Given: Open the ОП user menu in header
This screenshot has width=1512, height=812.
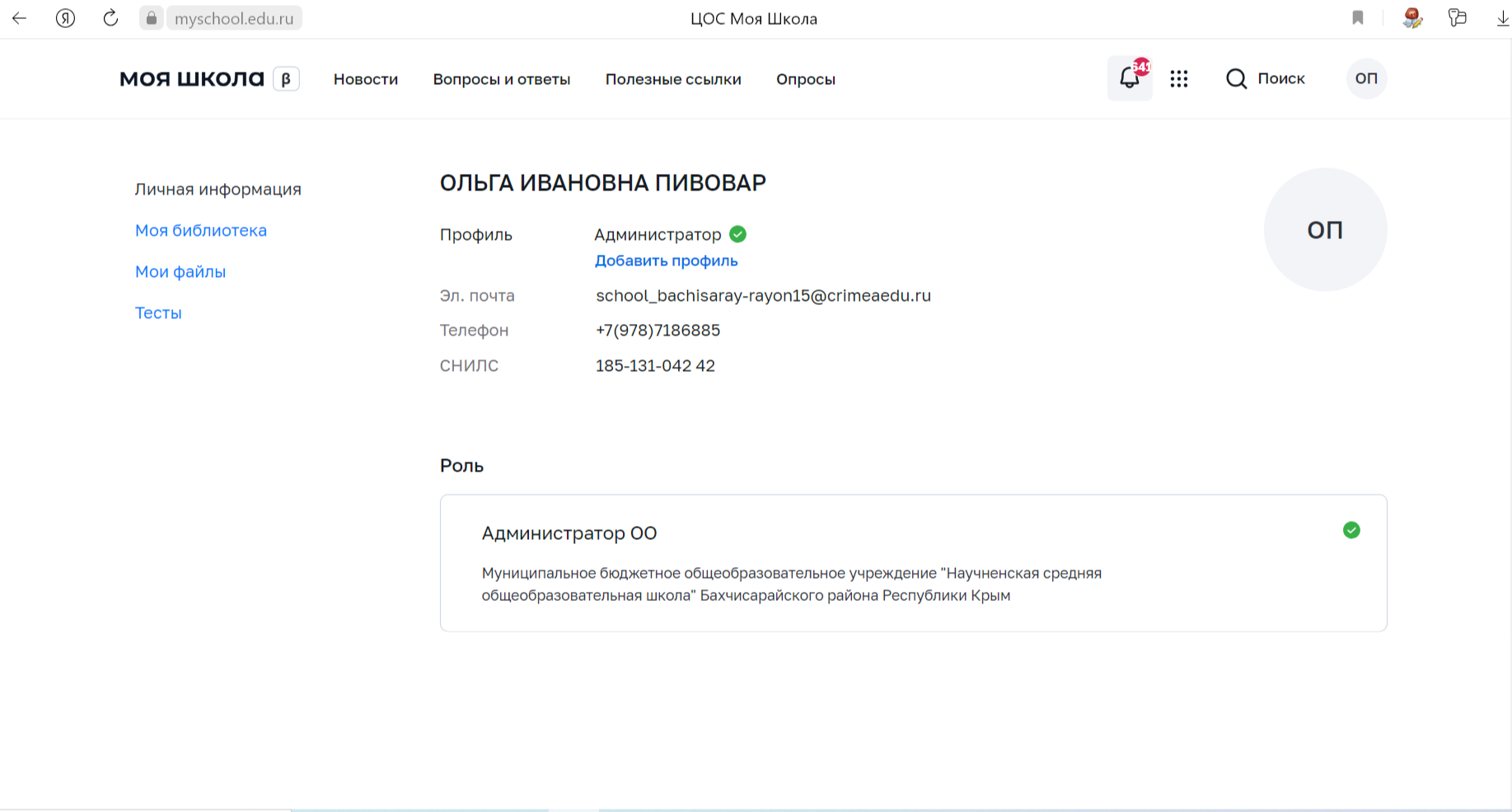Looking at the screenshot, I should tap(1365, 78).
